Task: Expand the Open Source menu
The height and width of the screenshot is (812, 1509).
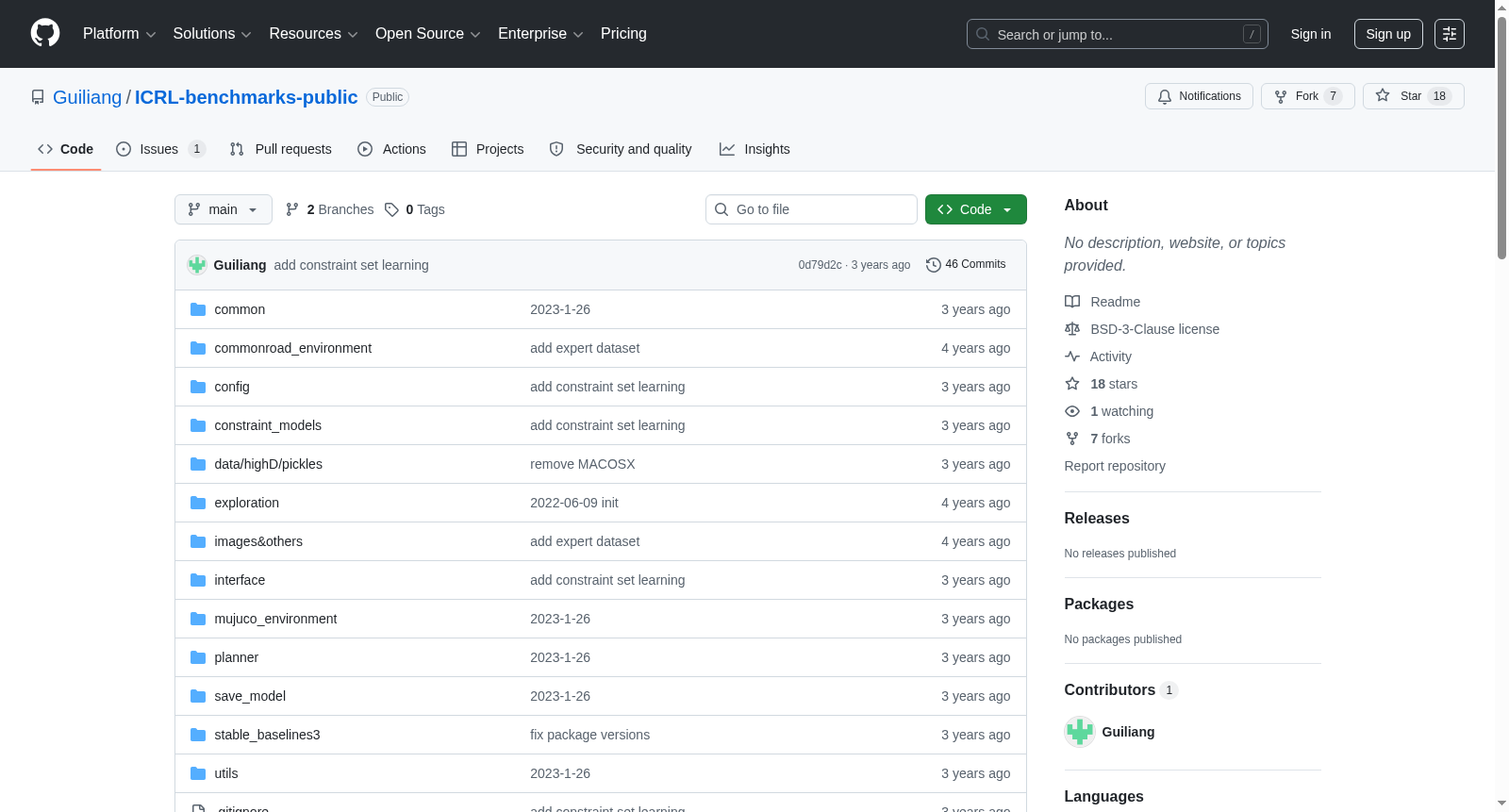Action: point(428,34)
